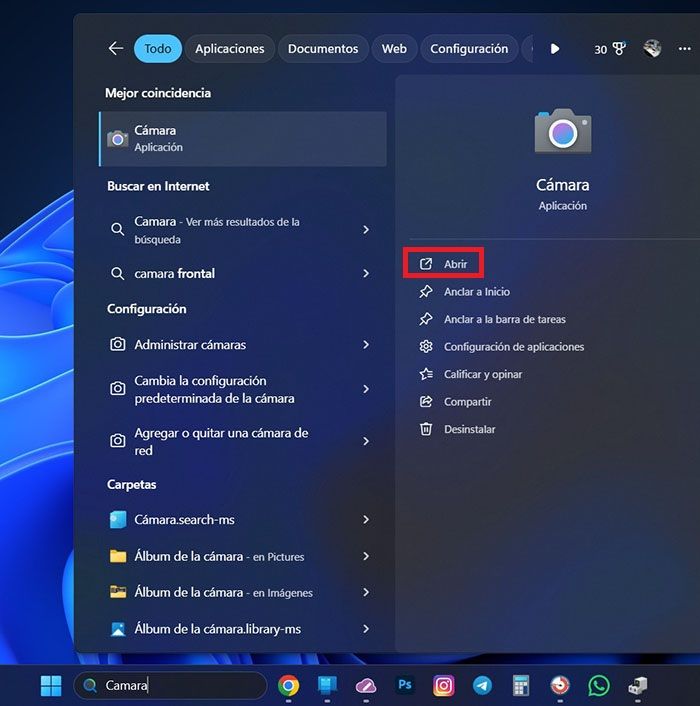The image size is (700, 706).
Task: Open Instagram from taskbar
Action: [443, 685]
